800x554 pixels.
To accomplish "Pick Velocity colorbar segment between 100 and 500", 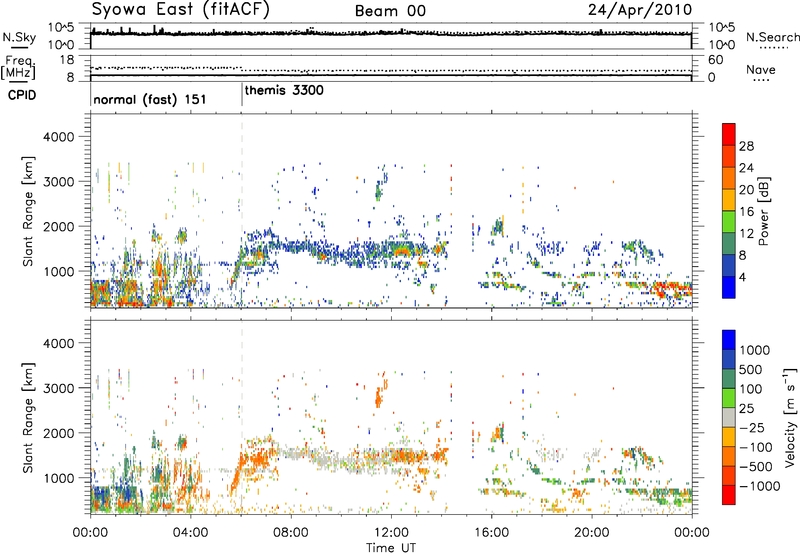I will [729, 379].
